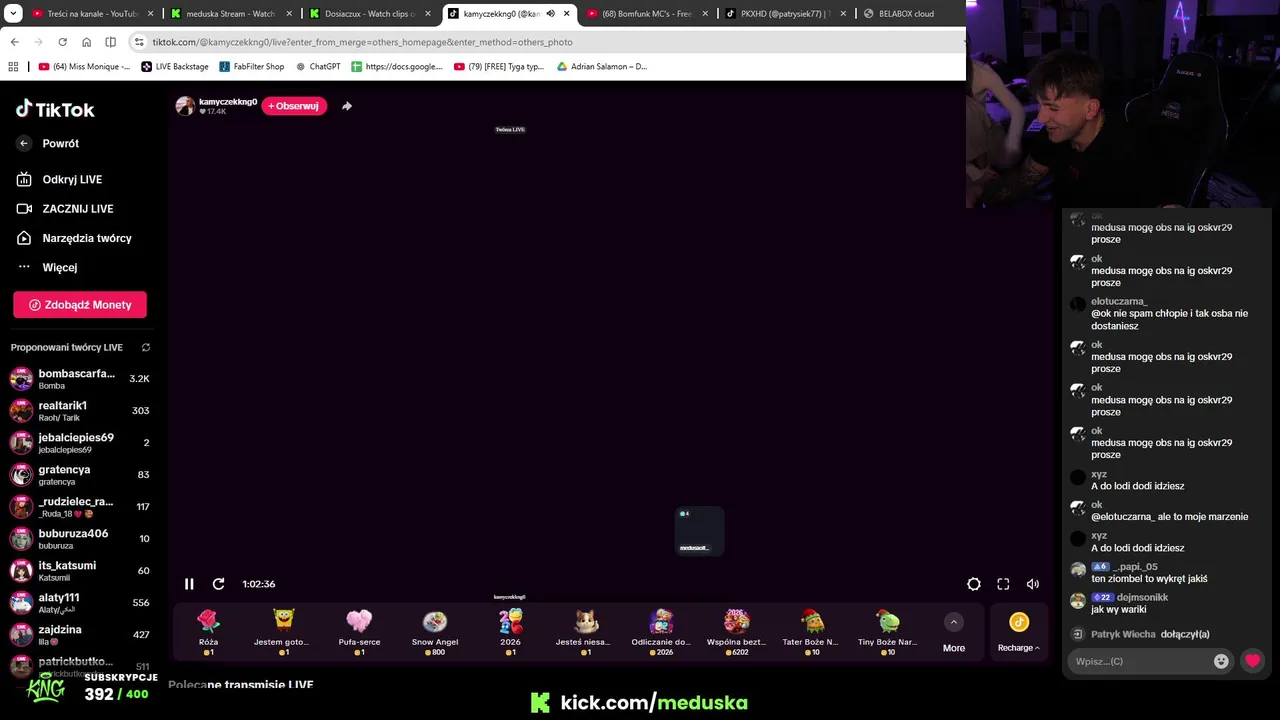This screenshot has width=1280, height=720.
Task: Switch to the Dosiaczux clips tab
Action: (x=370, y=14)
